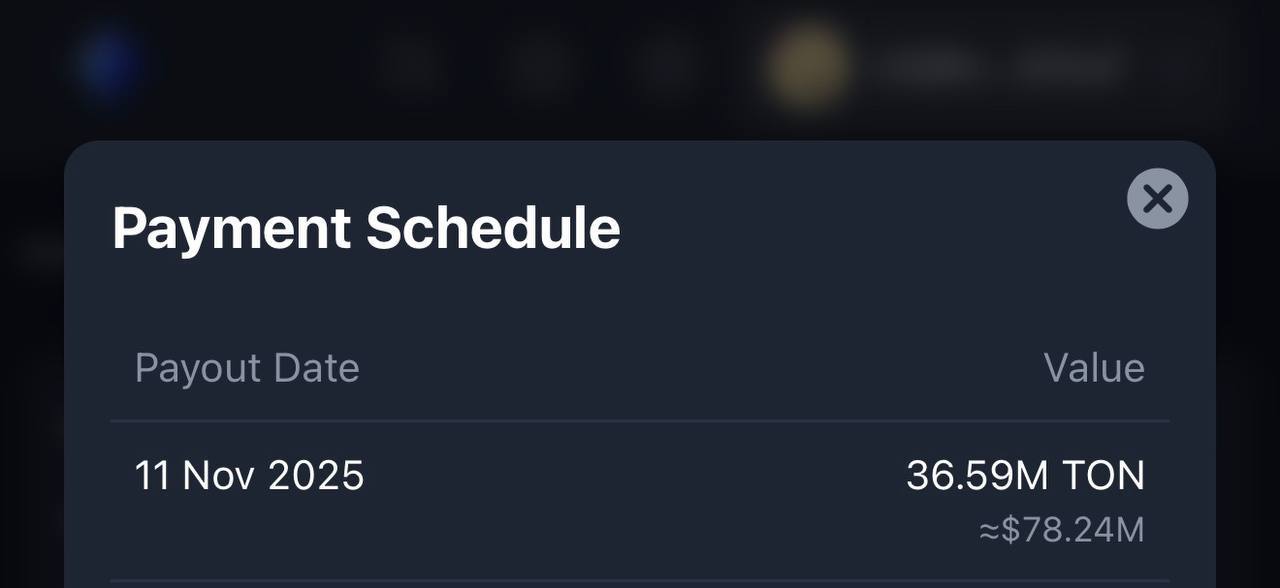Image resolution: width=1280 pixels, height=588 pixels.
Task: Click the middle of three dark header icons
Action: point(541,64)
